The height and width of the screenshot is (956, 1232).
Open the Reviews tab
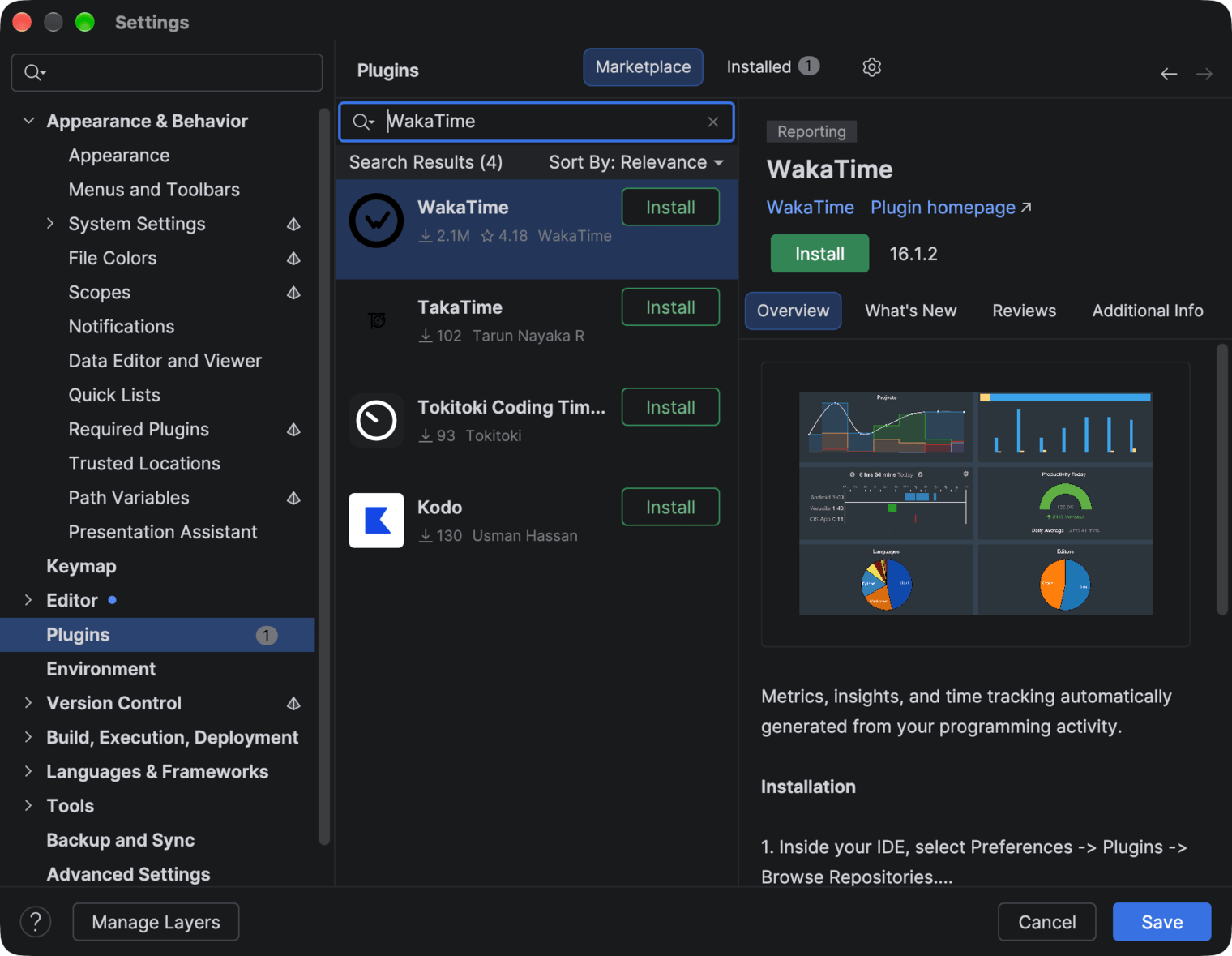pos(1024,311)
